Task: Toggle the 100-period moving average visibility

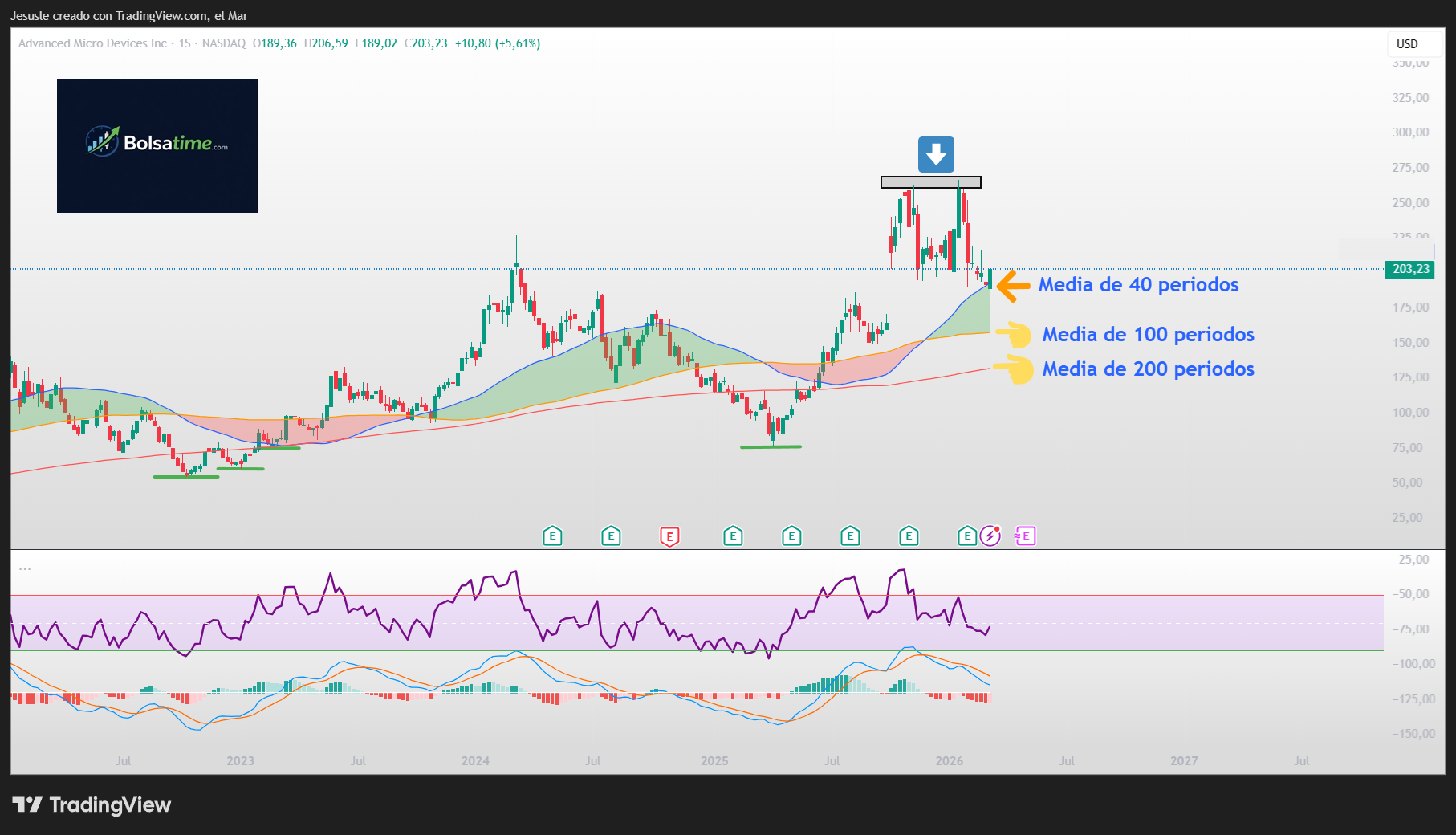Action: [1149, 335]
